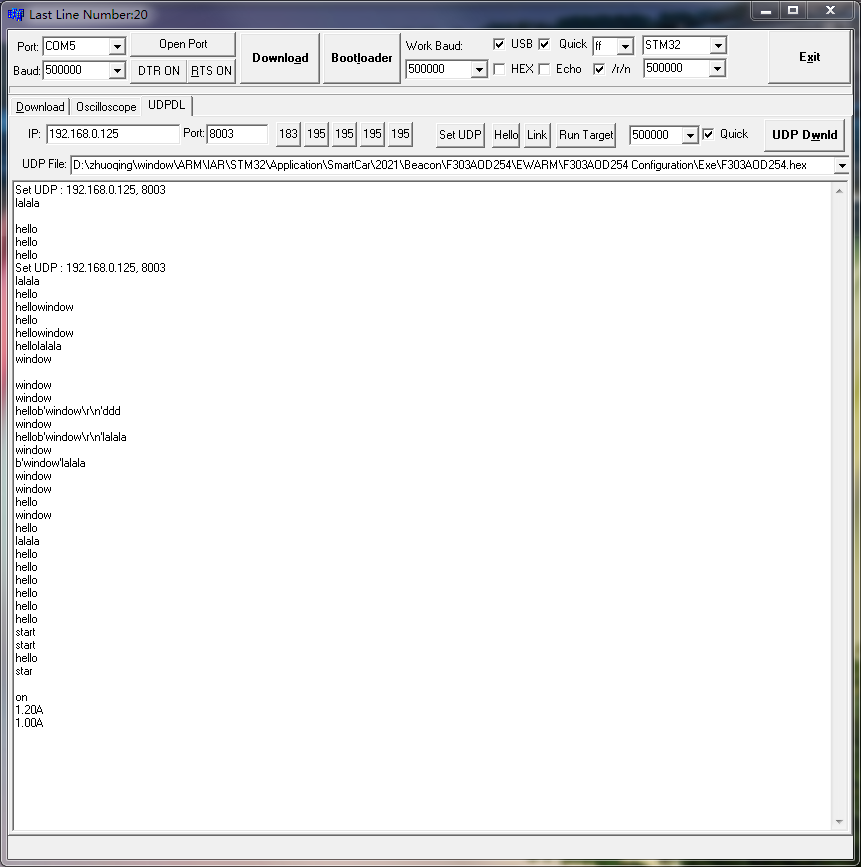The height and width of the screenshot is (867, 861).
Task: Expand the 500000 dropdown under STM32
Action: pyautogui.click(x=717, y=69)
